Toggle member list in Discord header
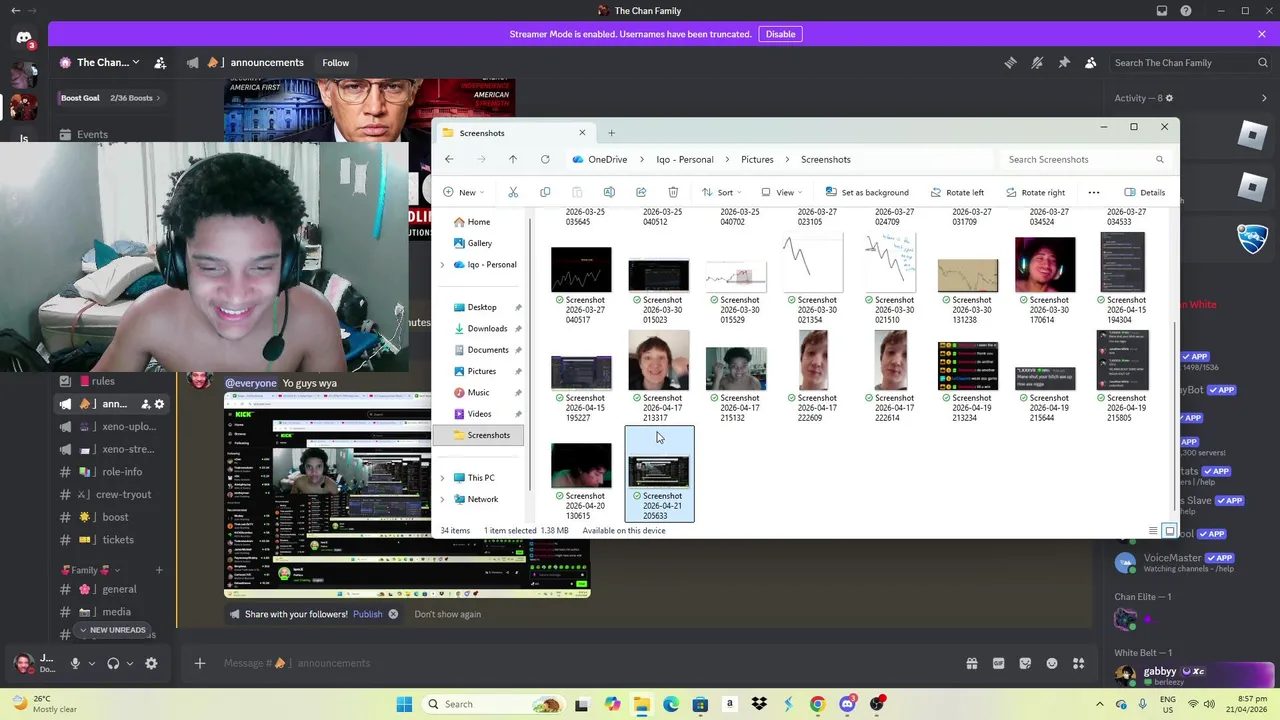 coord(1091,62)
